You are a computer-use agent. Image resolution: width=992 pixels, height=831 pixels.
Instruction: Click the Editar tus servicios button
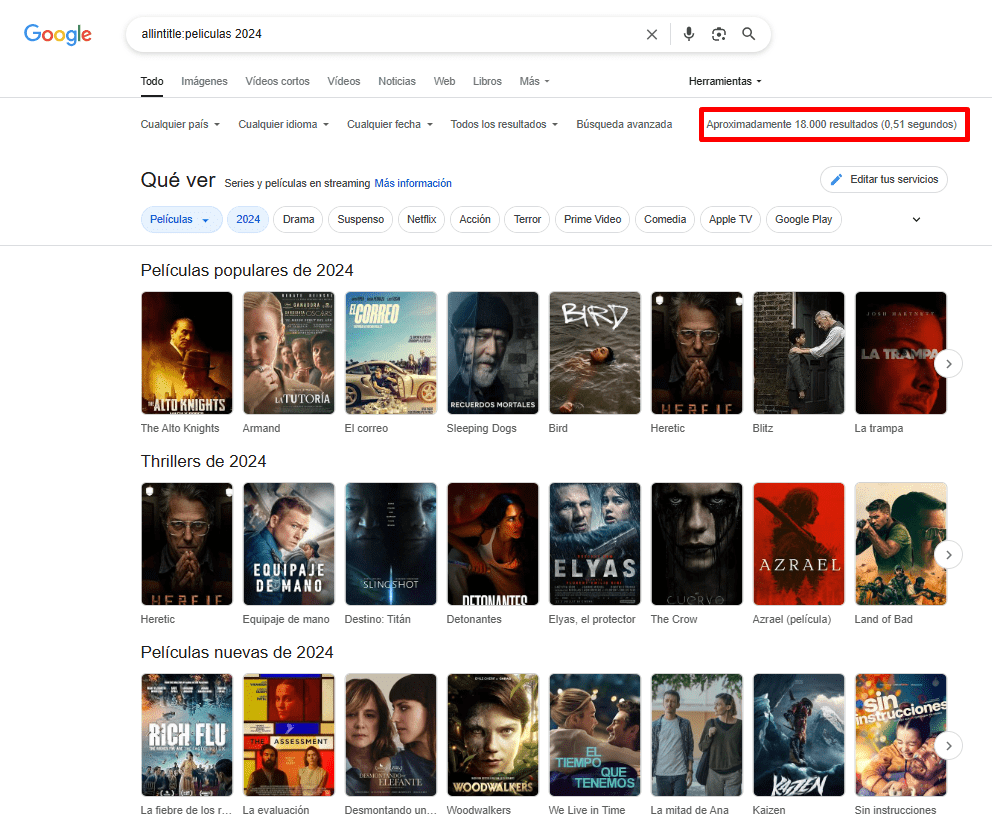tap(884, 180)
